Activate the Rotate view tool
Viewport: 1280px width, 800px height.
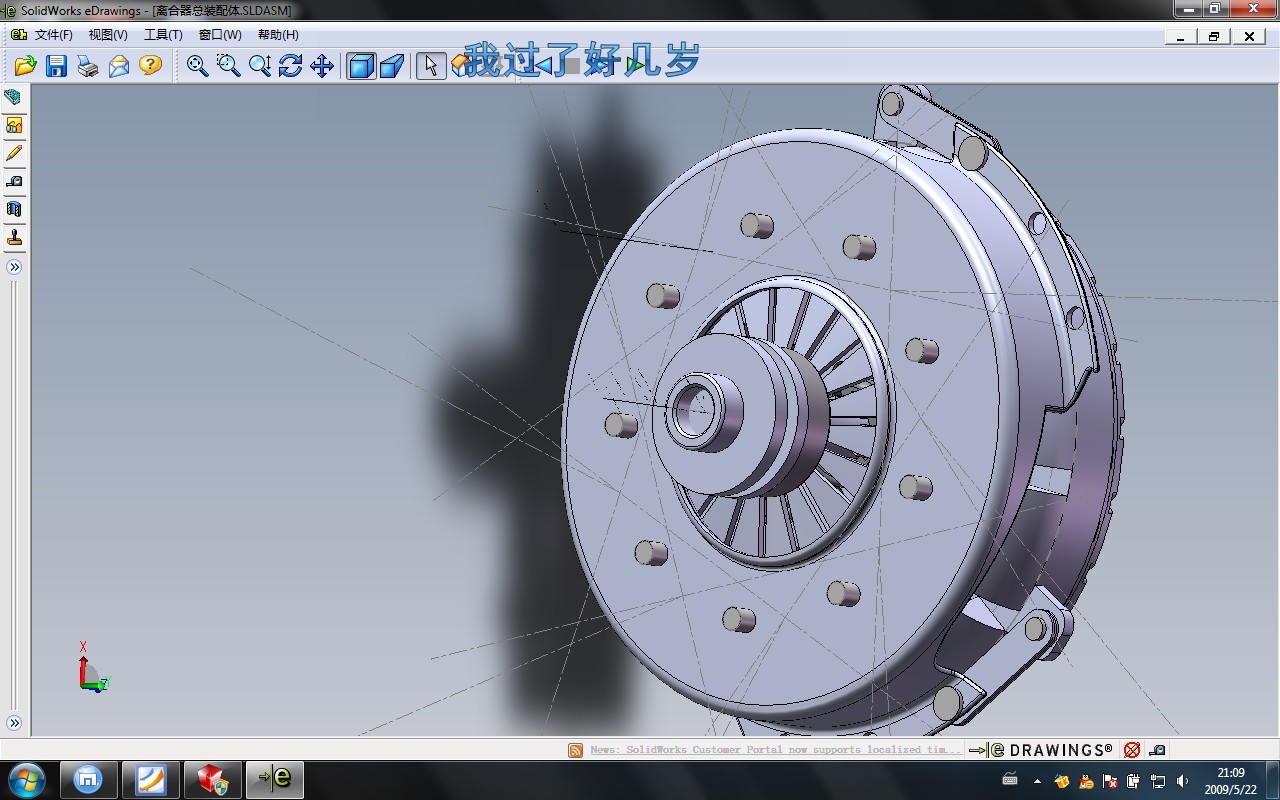coord(290,66)
